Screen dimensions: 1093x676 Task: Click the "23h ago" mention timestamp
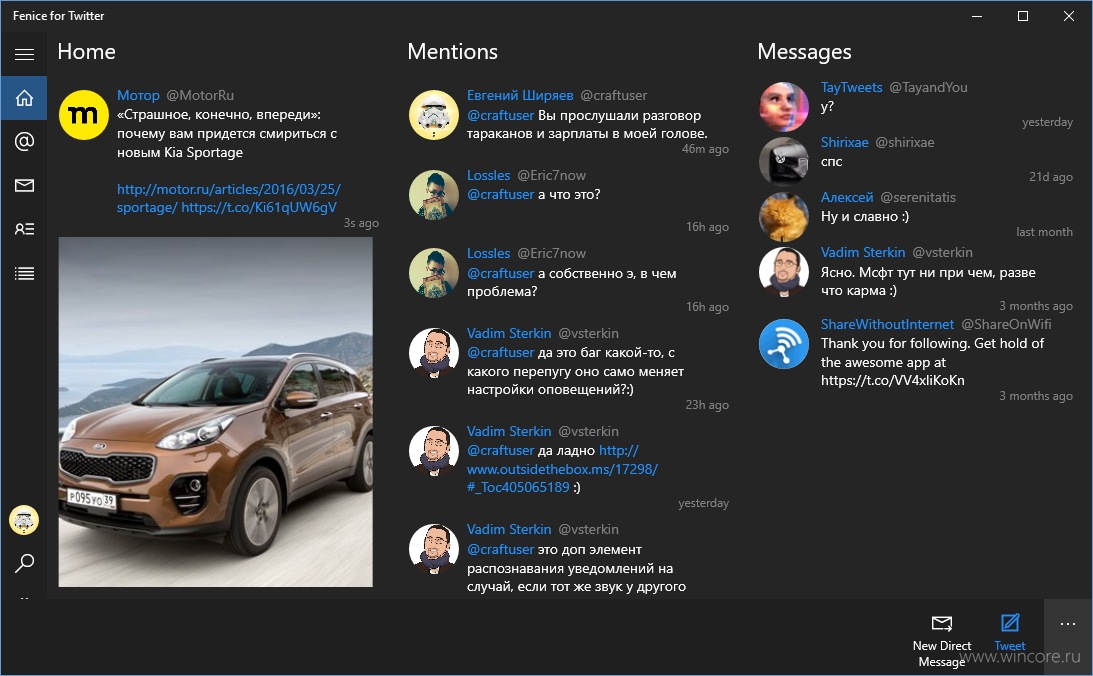(707, 405)
